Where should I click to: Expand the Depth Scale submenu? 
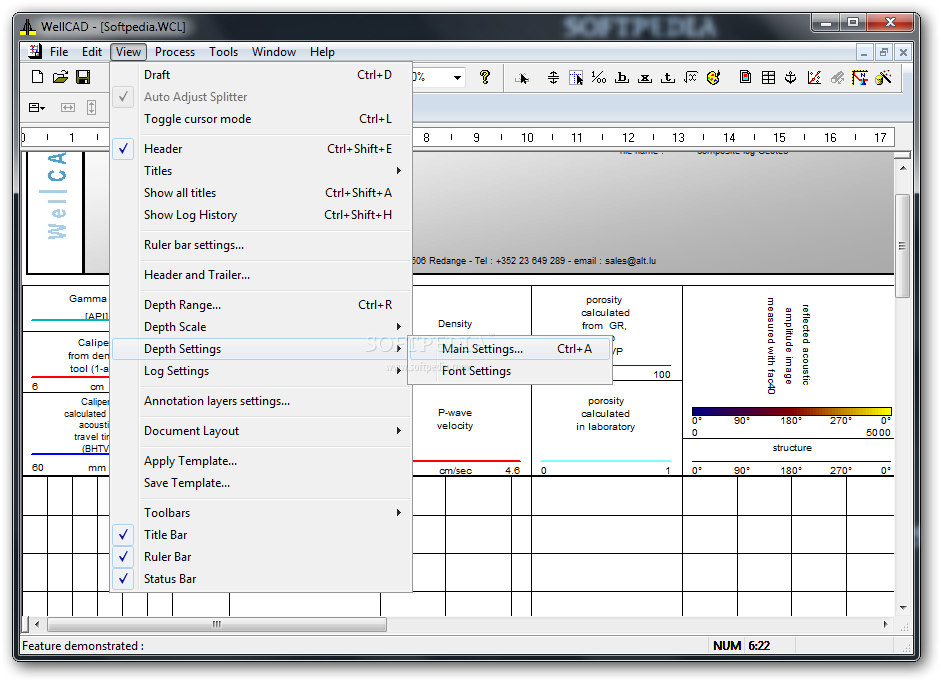[x=262, y=327]
